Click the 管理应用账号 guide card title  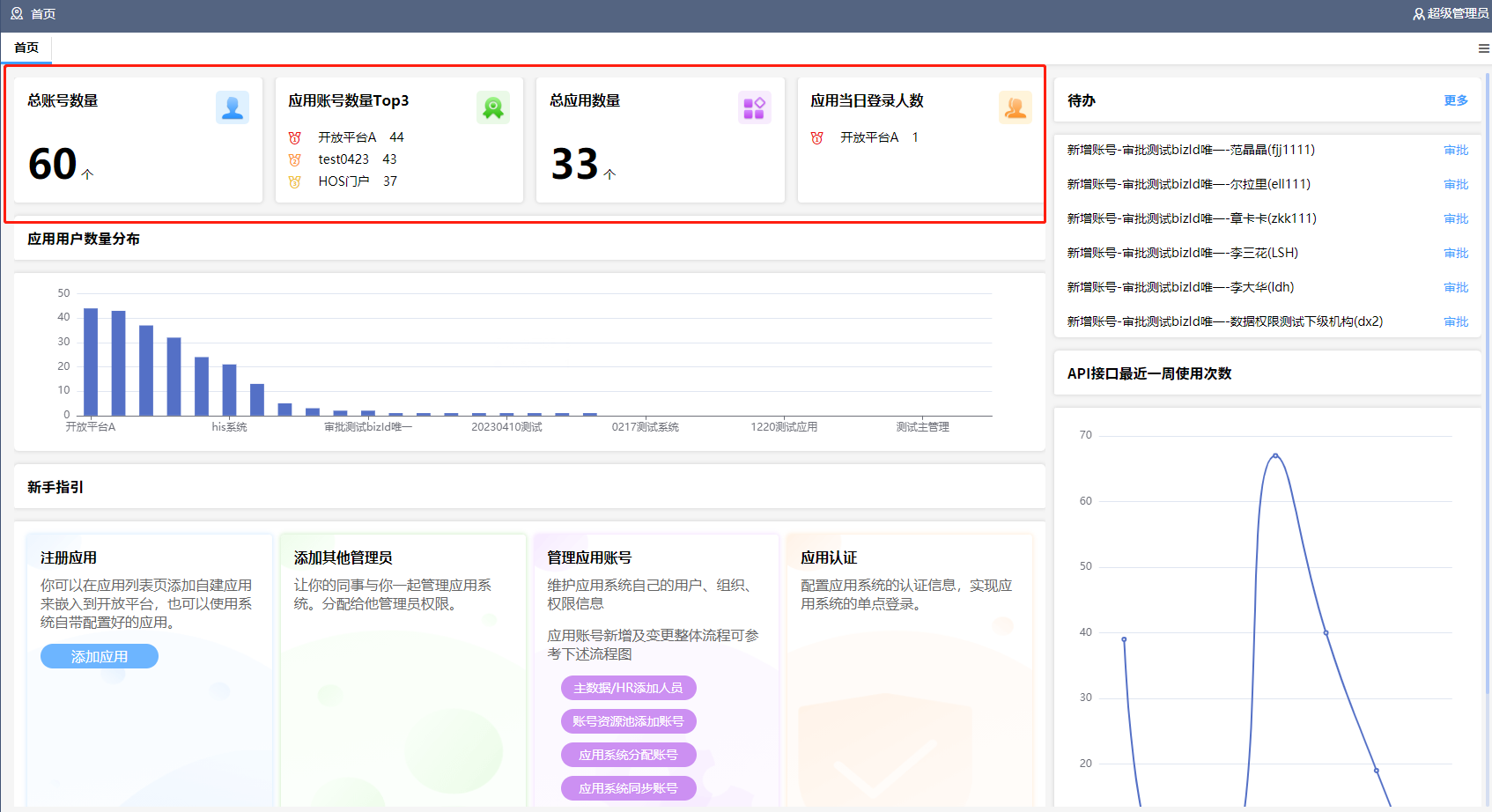tap(589, 557)
